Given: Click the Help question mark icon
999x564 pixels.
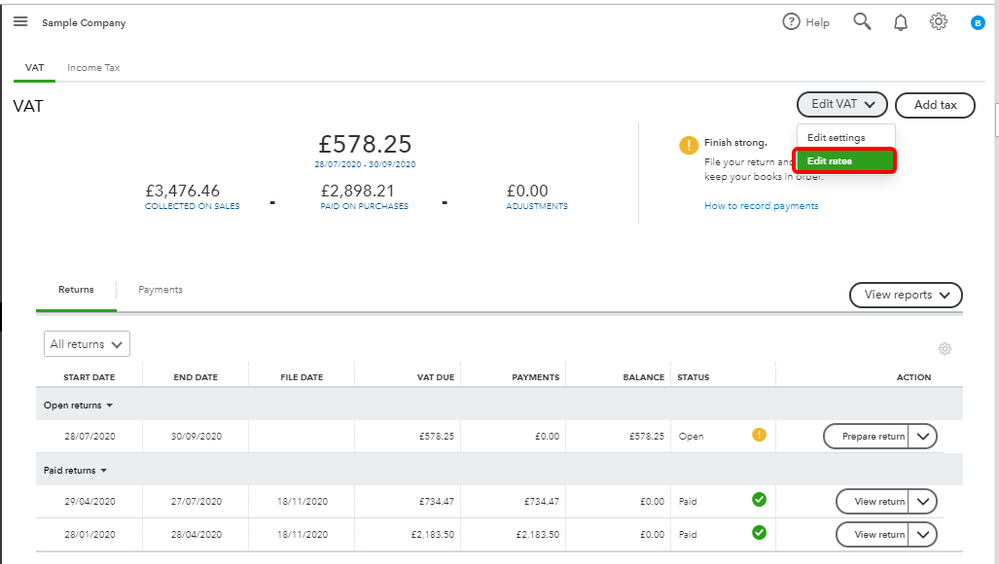Looking at the screenshot, I should [791, 22].
